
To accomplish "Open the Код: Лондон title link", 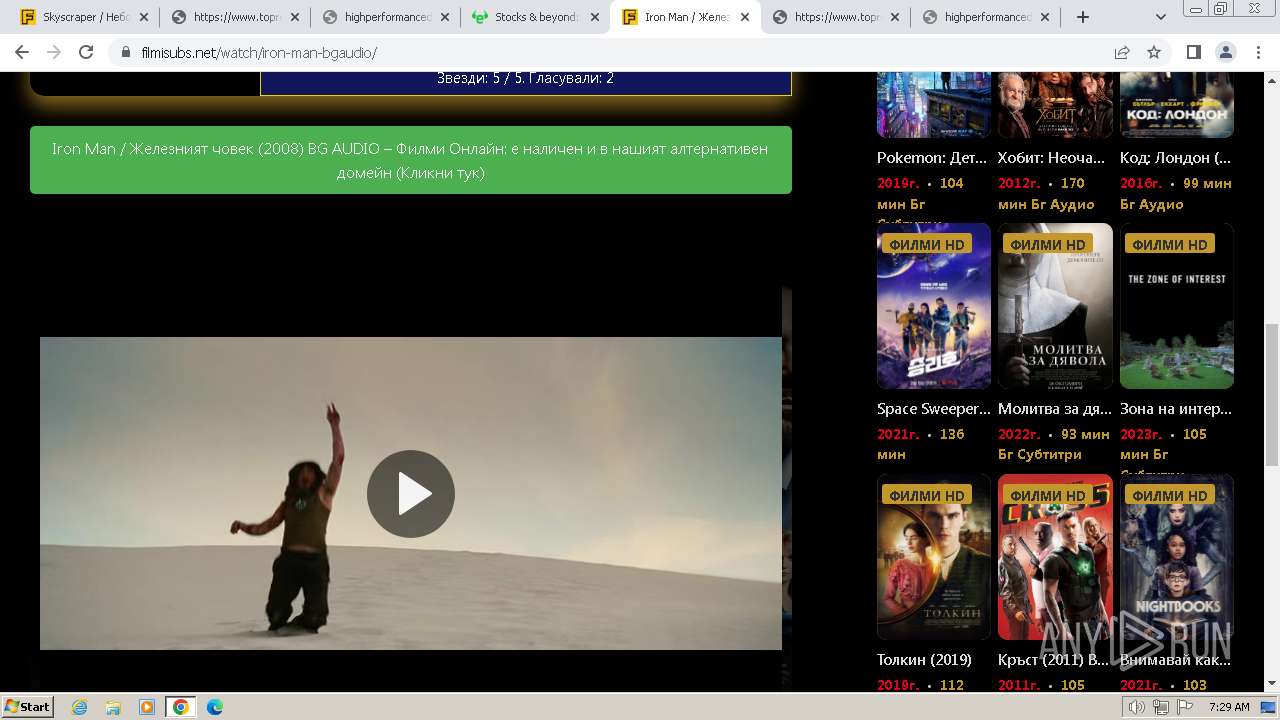I will coord(1175,158).
